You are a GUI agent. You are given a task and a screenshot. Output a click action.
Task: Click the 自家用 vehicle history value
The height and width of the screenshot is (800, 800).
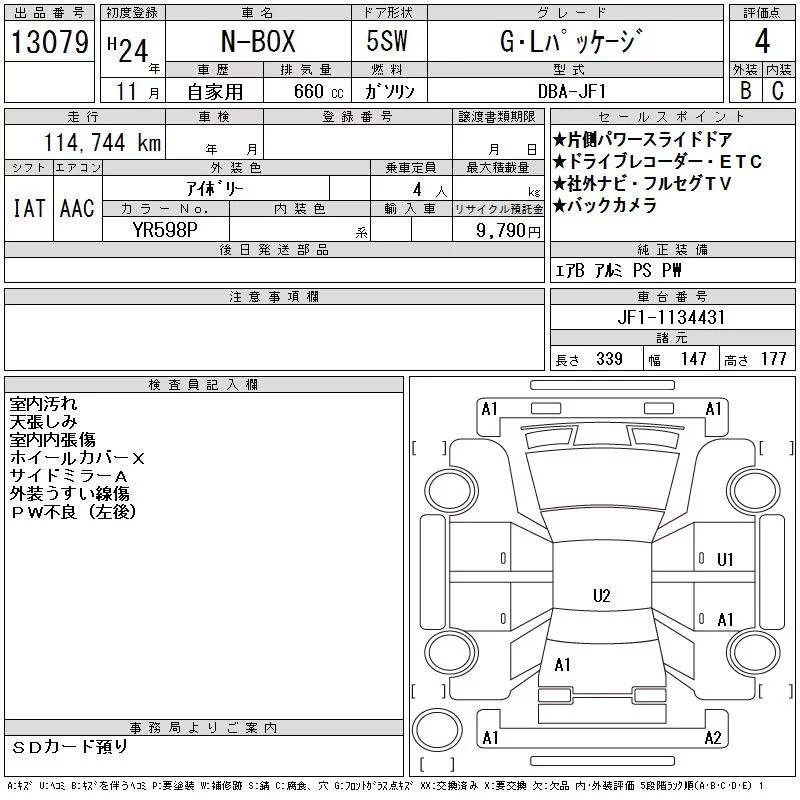[215, 92]
